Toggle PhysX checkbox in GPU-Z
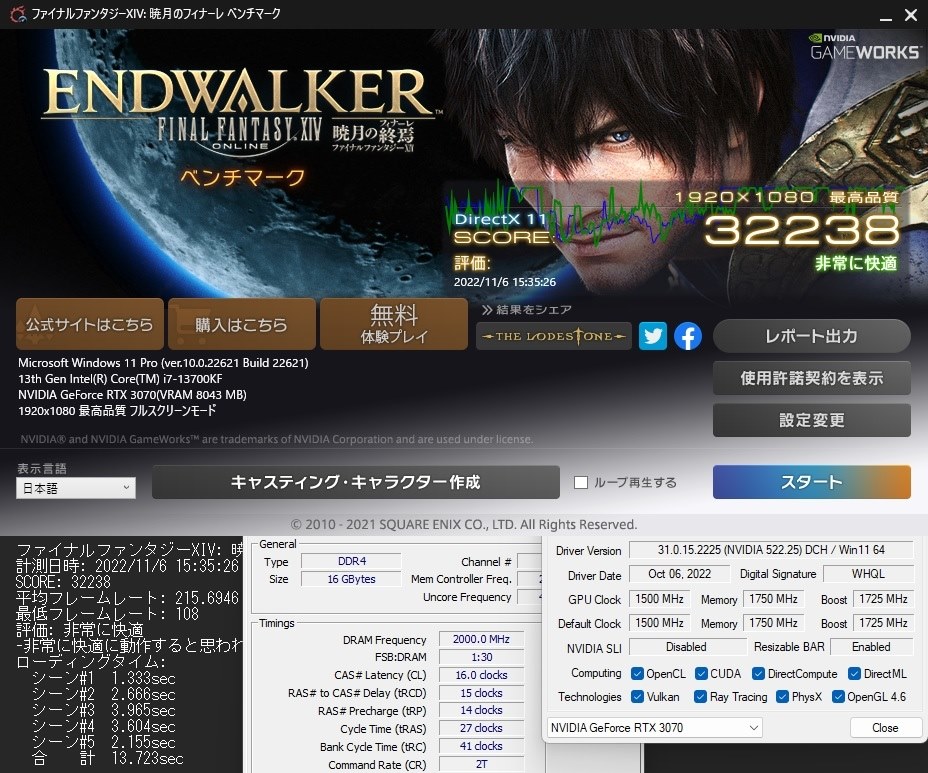 (782, 697)
